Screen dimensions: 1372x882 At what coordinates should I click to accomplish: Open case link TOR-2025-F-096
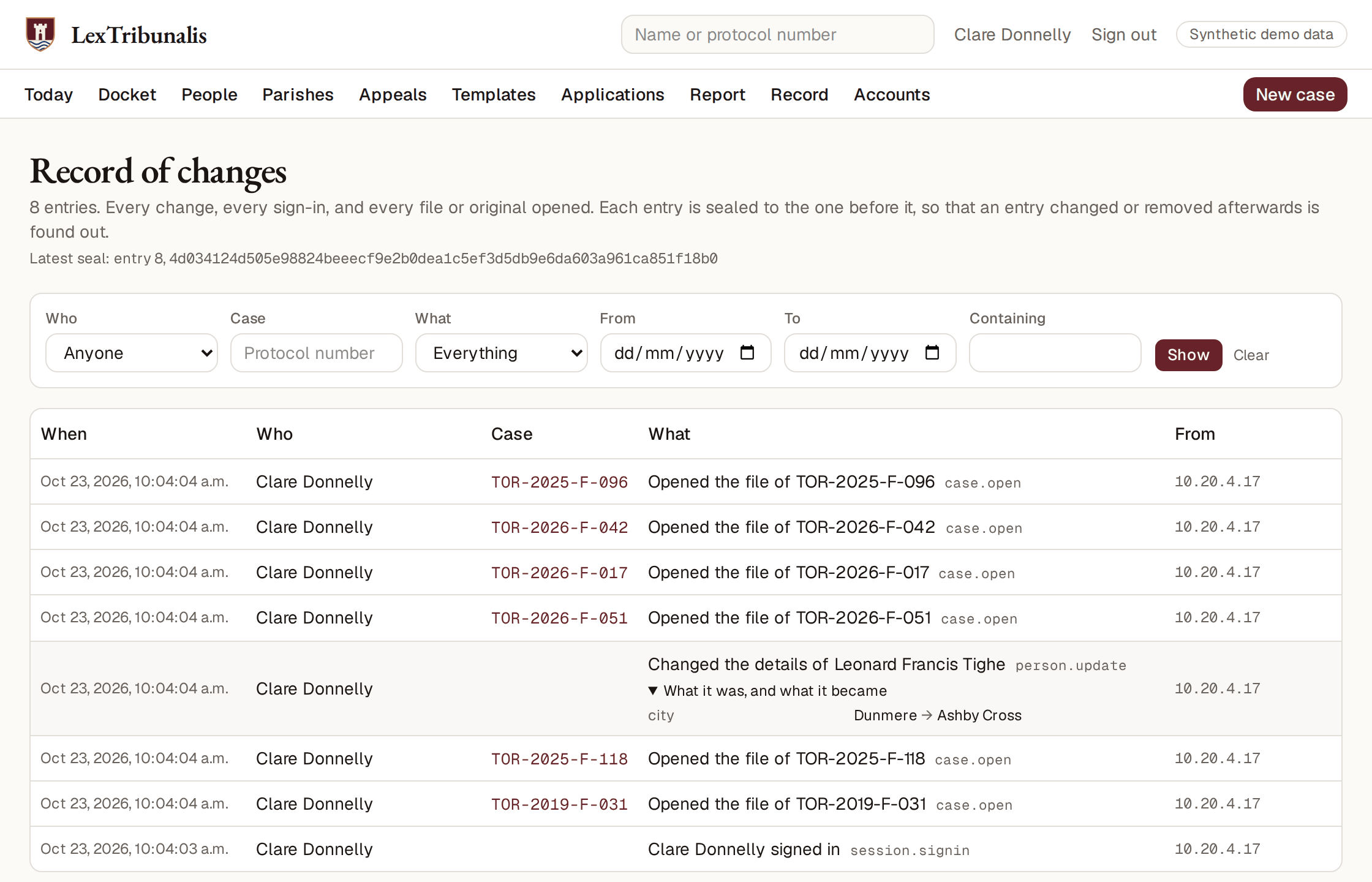coord(559,482)
